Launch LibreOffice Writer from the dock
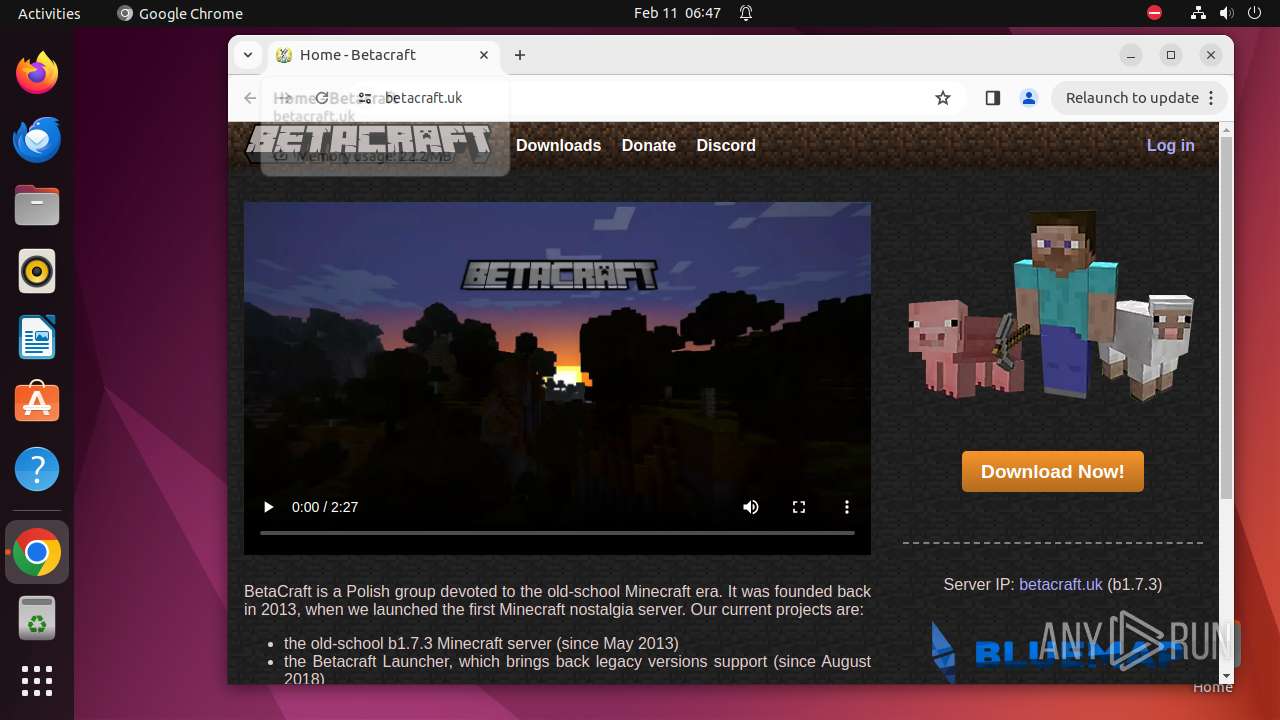Image resolution: width=1280 pixels, height=720 pixels. coord(37,337)
